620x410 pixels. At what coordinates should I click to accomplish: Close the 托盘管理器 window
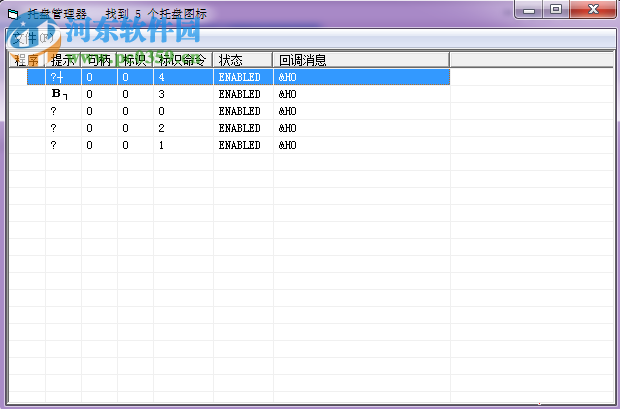pos(593,9)
